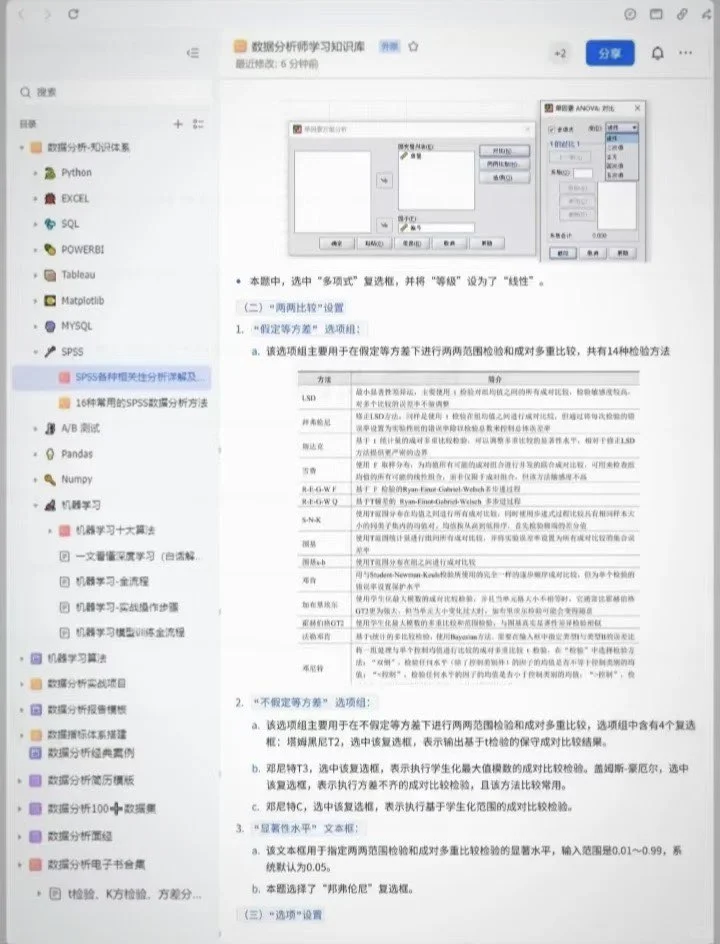The height and width of the screenshot is (944, 720).
Task: Click the （三）"选项"设置 heading
Action: 282,914
